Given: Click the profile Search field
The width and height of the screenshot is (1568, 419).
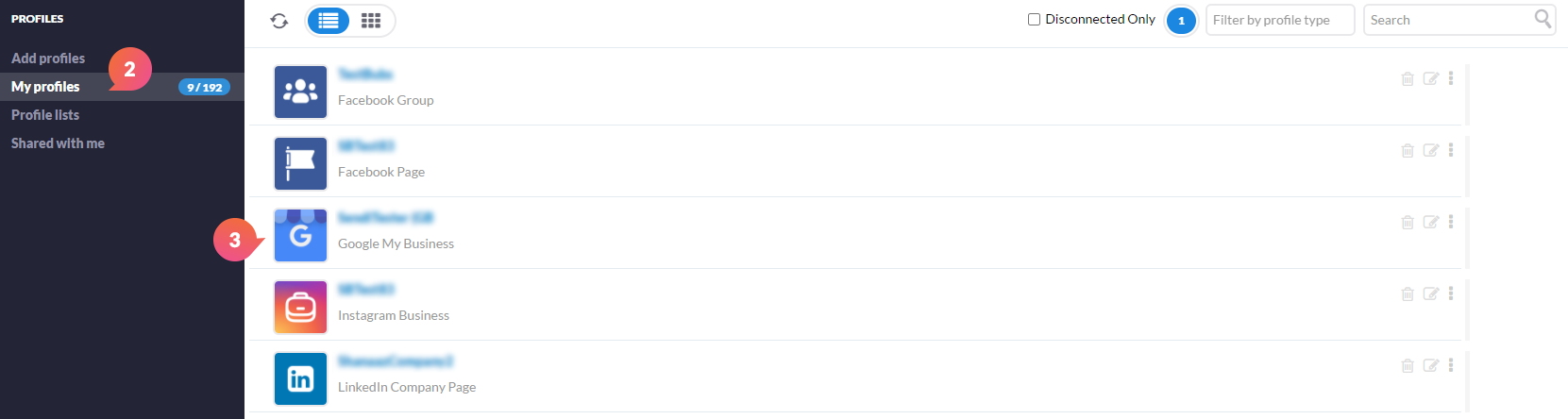Looking at the screenshot, I should coord(1448,20).
